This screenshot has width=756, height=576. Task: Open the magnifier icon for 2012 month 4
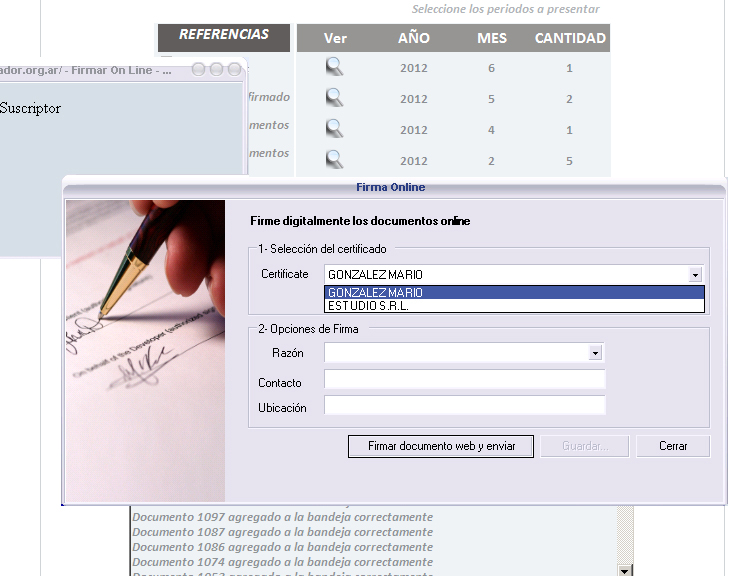pos(334,129)
